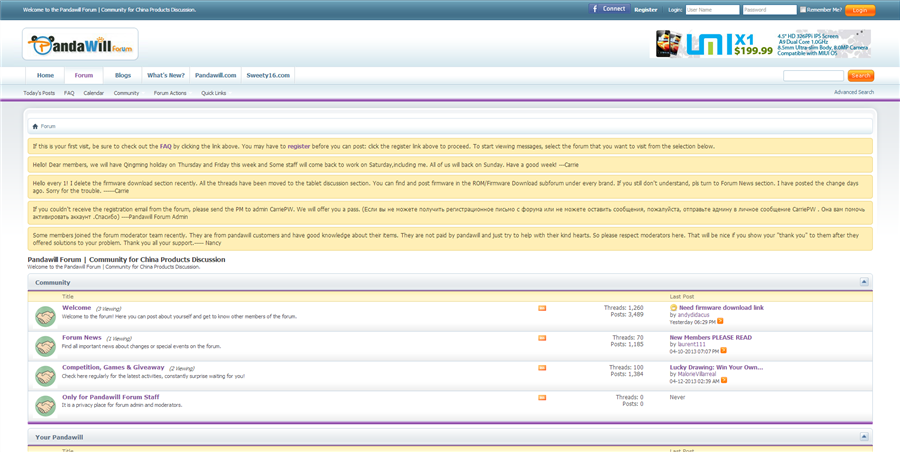Expand the Community dropdown menu
Viewport: 900px width, 452px height.
point(126,93)
